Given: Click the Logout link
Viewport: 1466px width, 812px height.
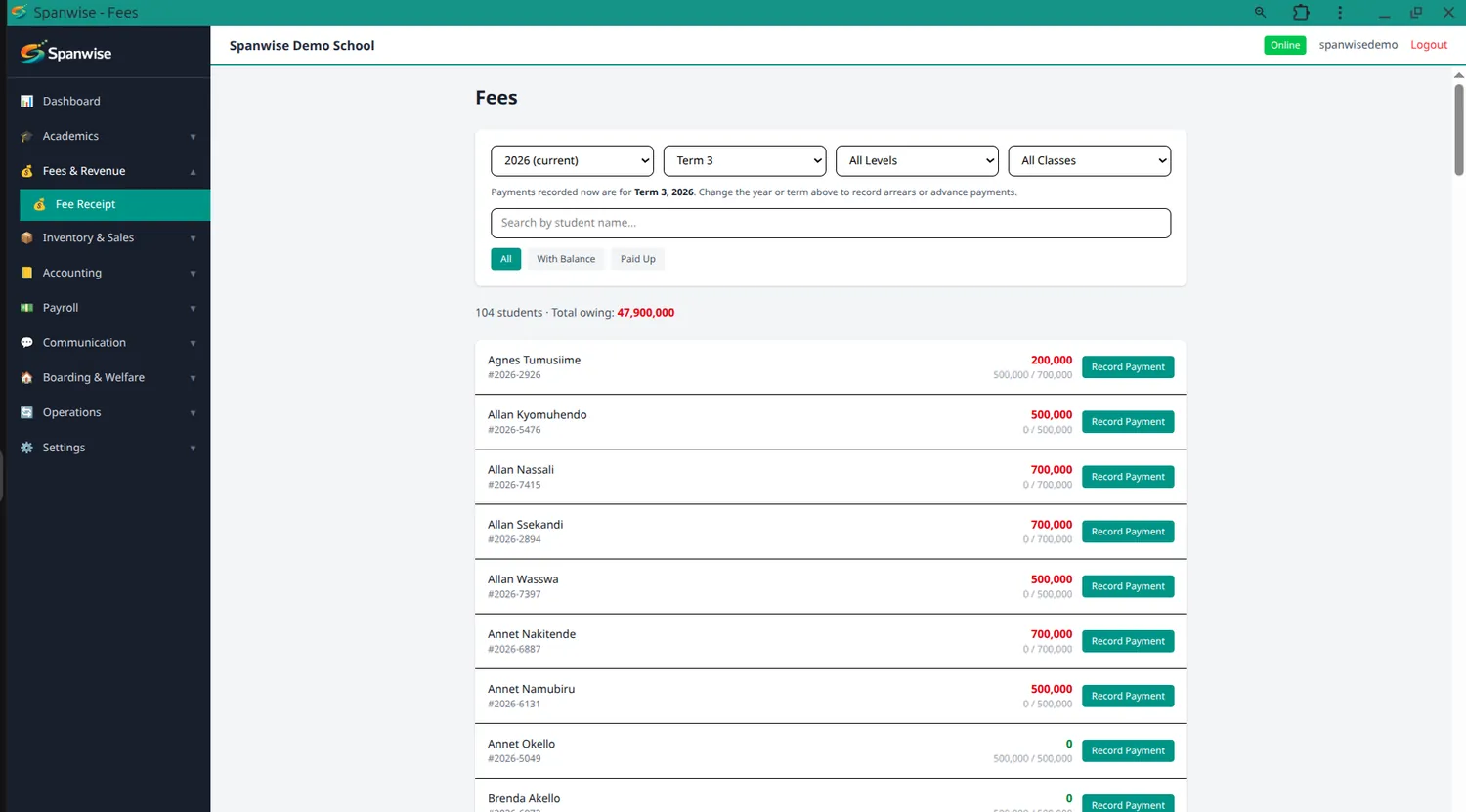Looking at the screenshot, I should 1428,45.
